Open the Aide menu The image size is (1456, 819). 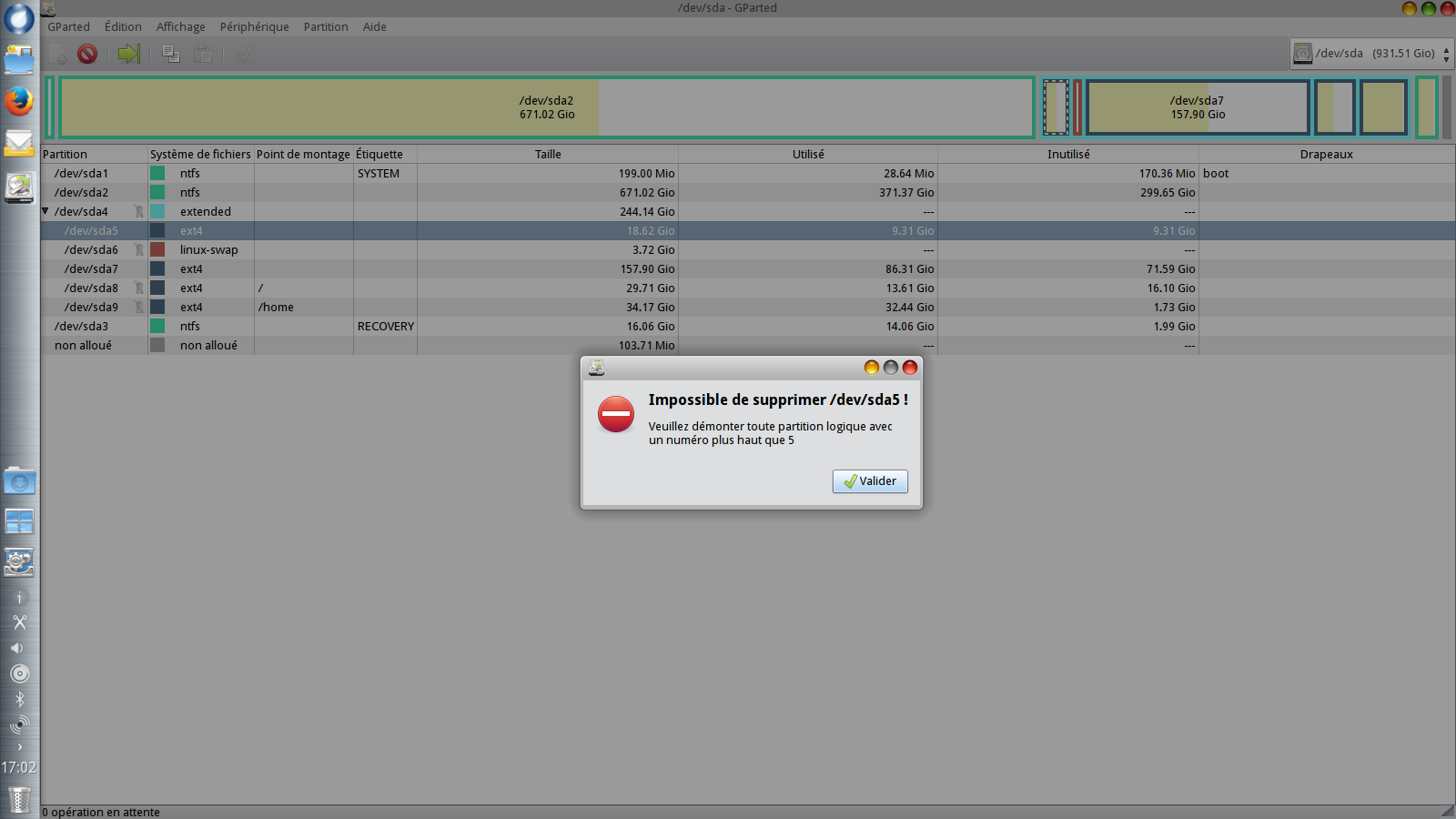click(375, 27)
